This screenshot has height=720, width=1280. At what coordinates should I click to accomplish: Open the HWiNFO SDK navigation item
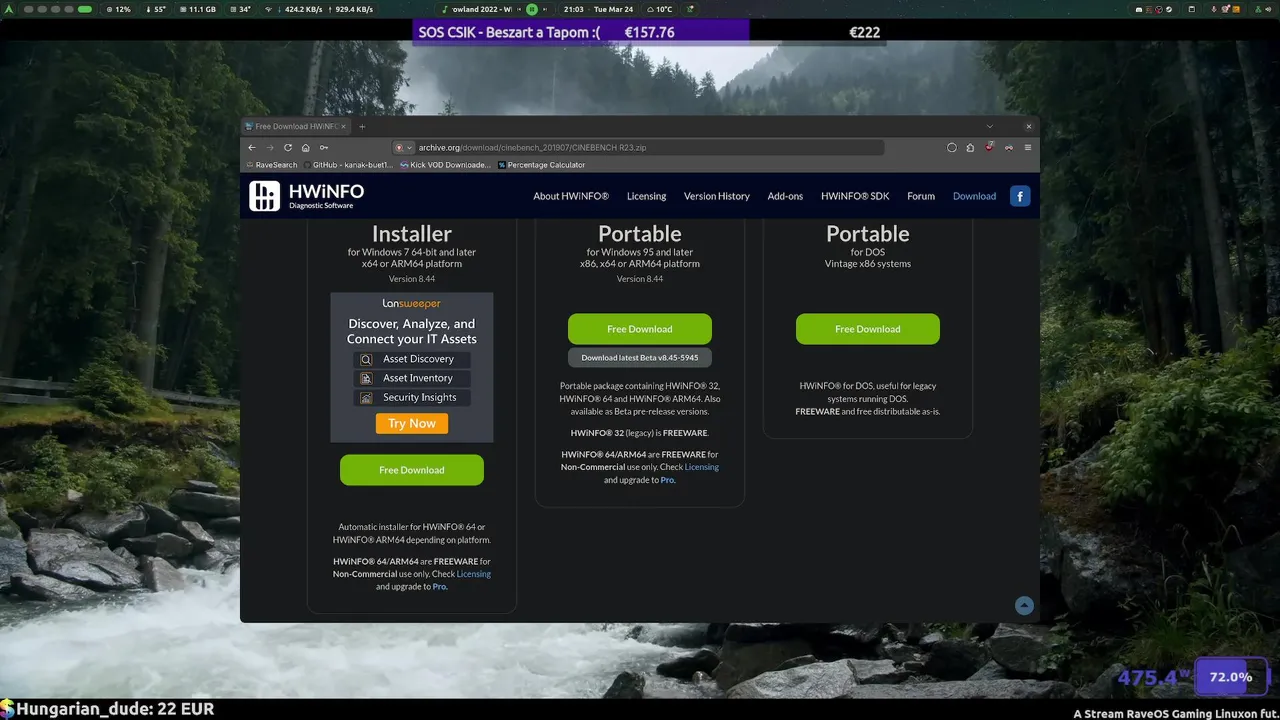point(855,196)
